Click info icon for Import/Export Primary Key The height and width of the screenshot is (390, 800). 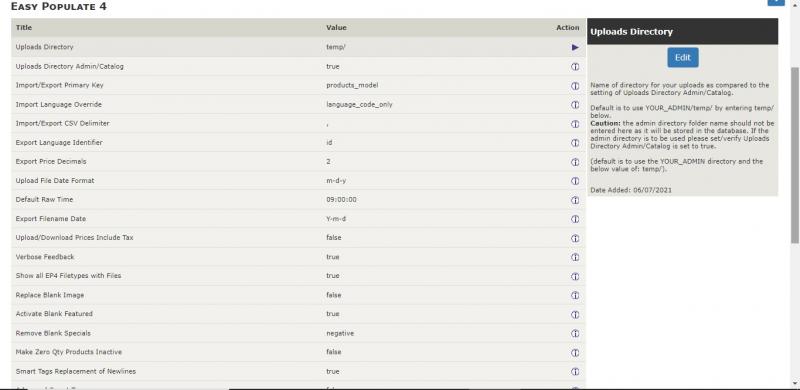[575, 86]
